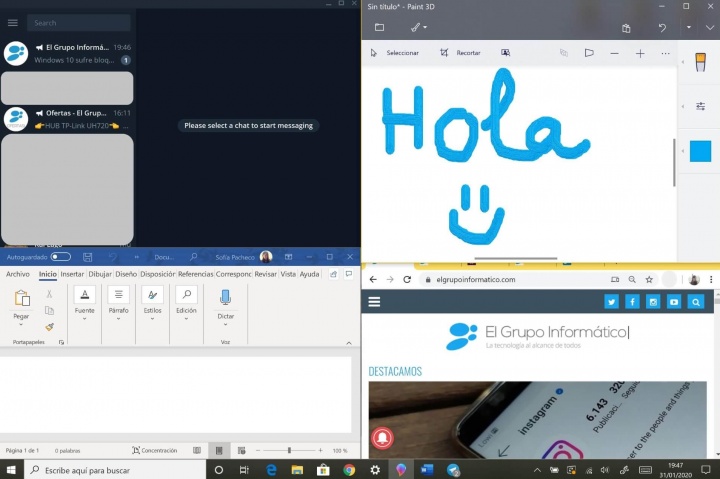This screenshot has height=479, width=720.
Task: Reload page in Chrome
Action: pos(407,279)
